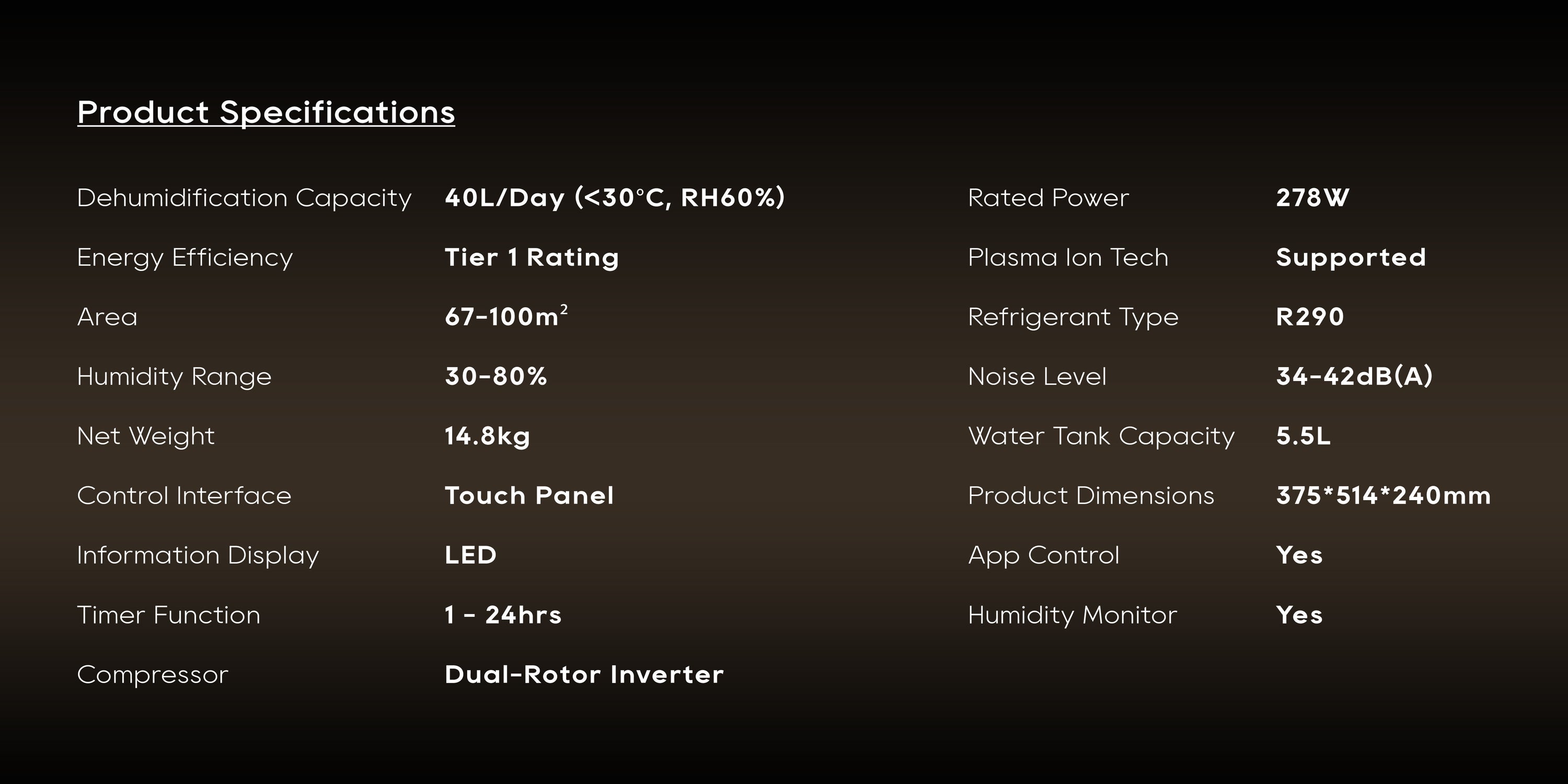Viewport: 1568px width, 784px height.
Task: Select the R290 refrigerant value
Action: (x=1309, y=317)
